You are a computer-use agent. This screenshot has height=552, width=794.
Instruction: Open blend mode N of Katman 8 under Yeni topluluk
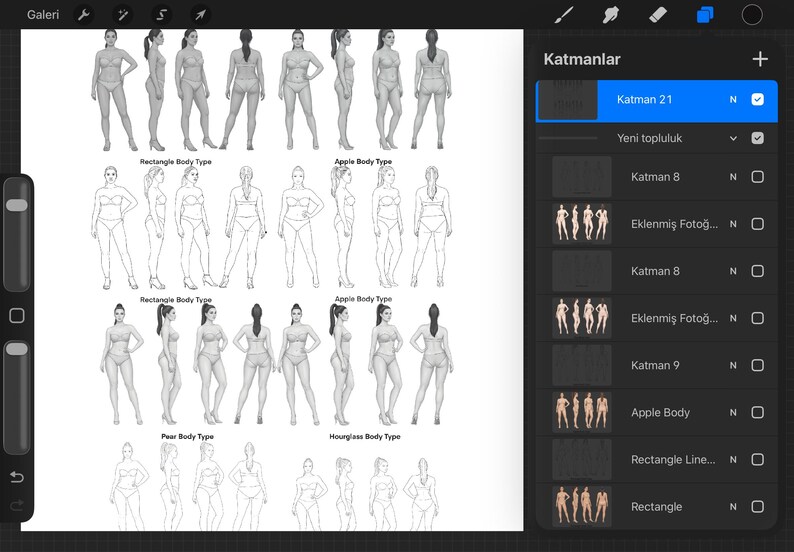[733, 177]
